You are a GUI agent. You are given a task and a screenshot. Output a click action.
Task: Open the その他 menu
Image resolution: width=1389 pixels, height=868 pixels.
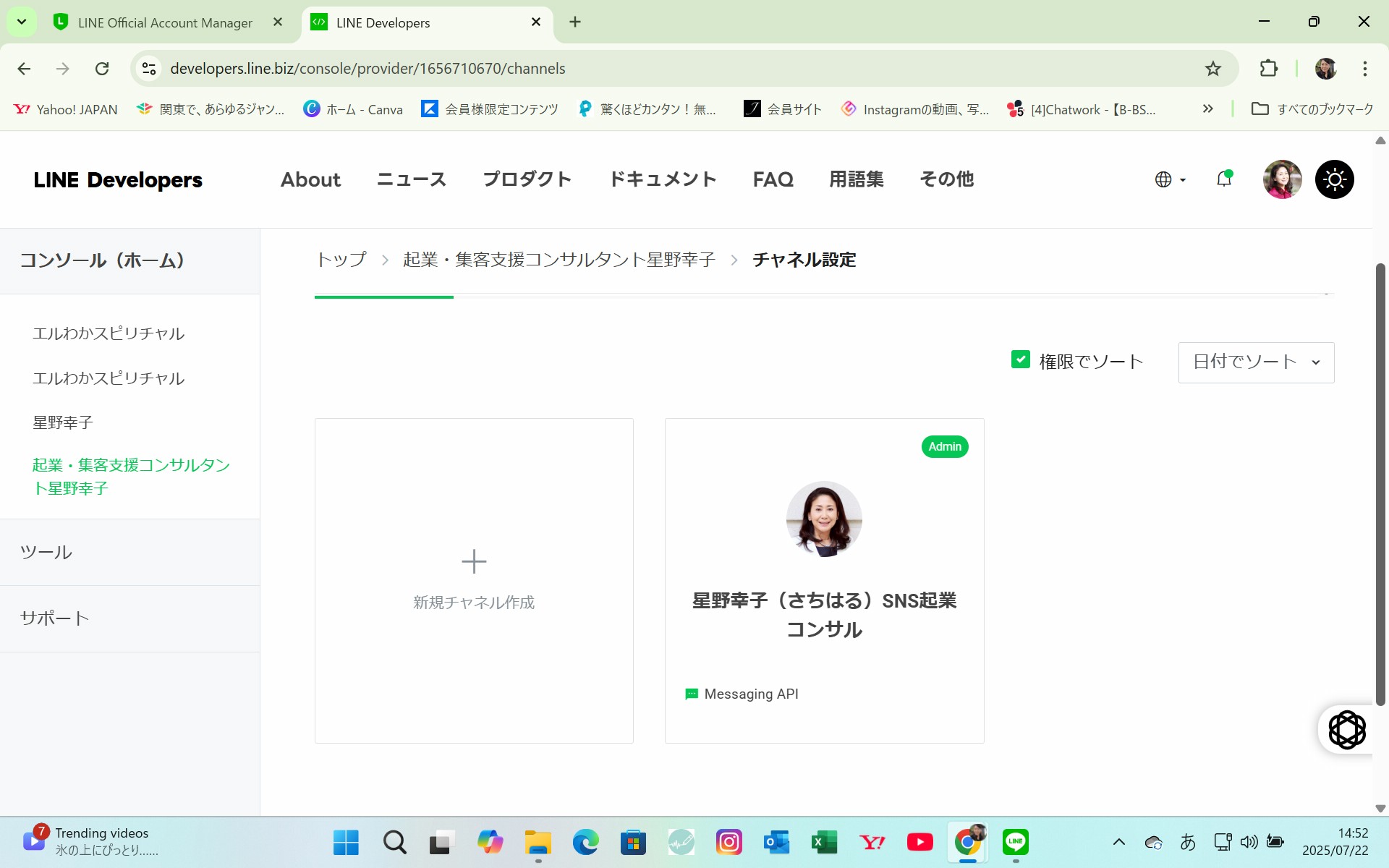click(x=946, y=179)
